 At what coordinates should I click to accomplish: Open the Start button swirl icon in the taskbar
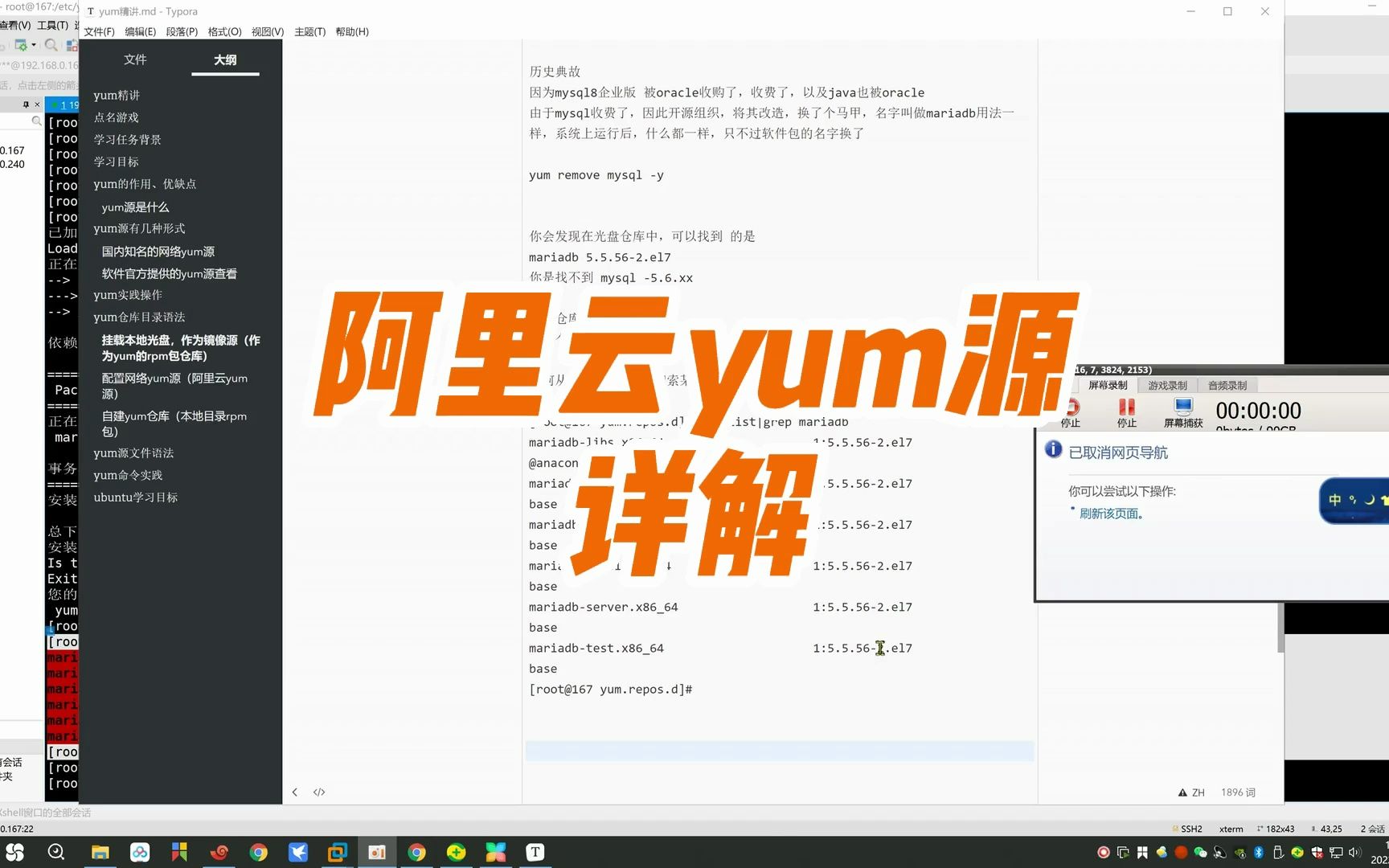point(15,852)
